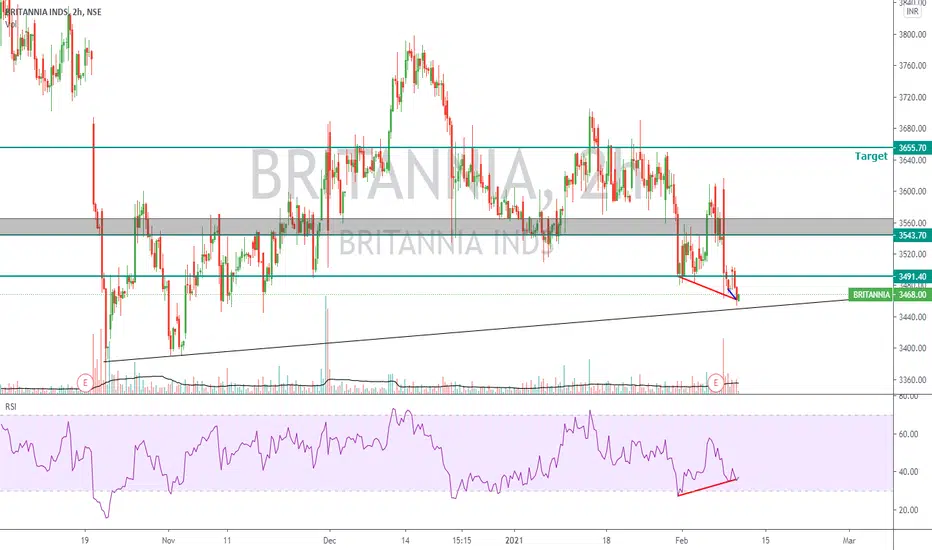Viewport: 932px width, 550px height.
Task: Click the 3543.70 price line label
Action: pos(912,235)
